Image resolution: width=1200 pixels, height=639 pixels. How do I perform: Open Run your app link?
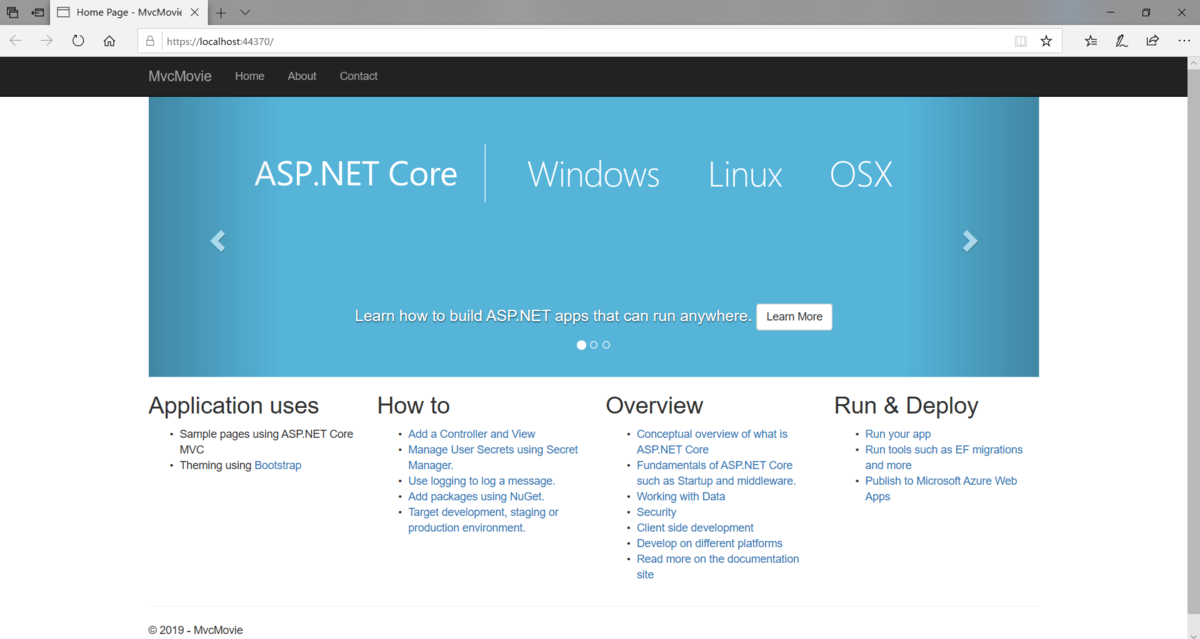[898, 434]
